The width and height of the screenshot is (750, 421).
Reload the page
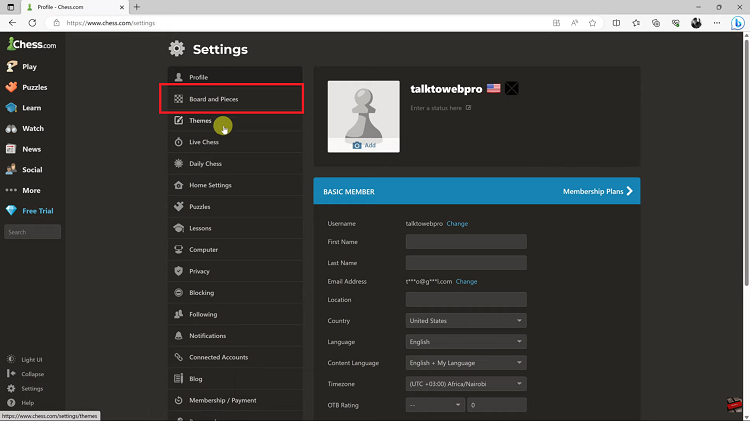point(32,22)
